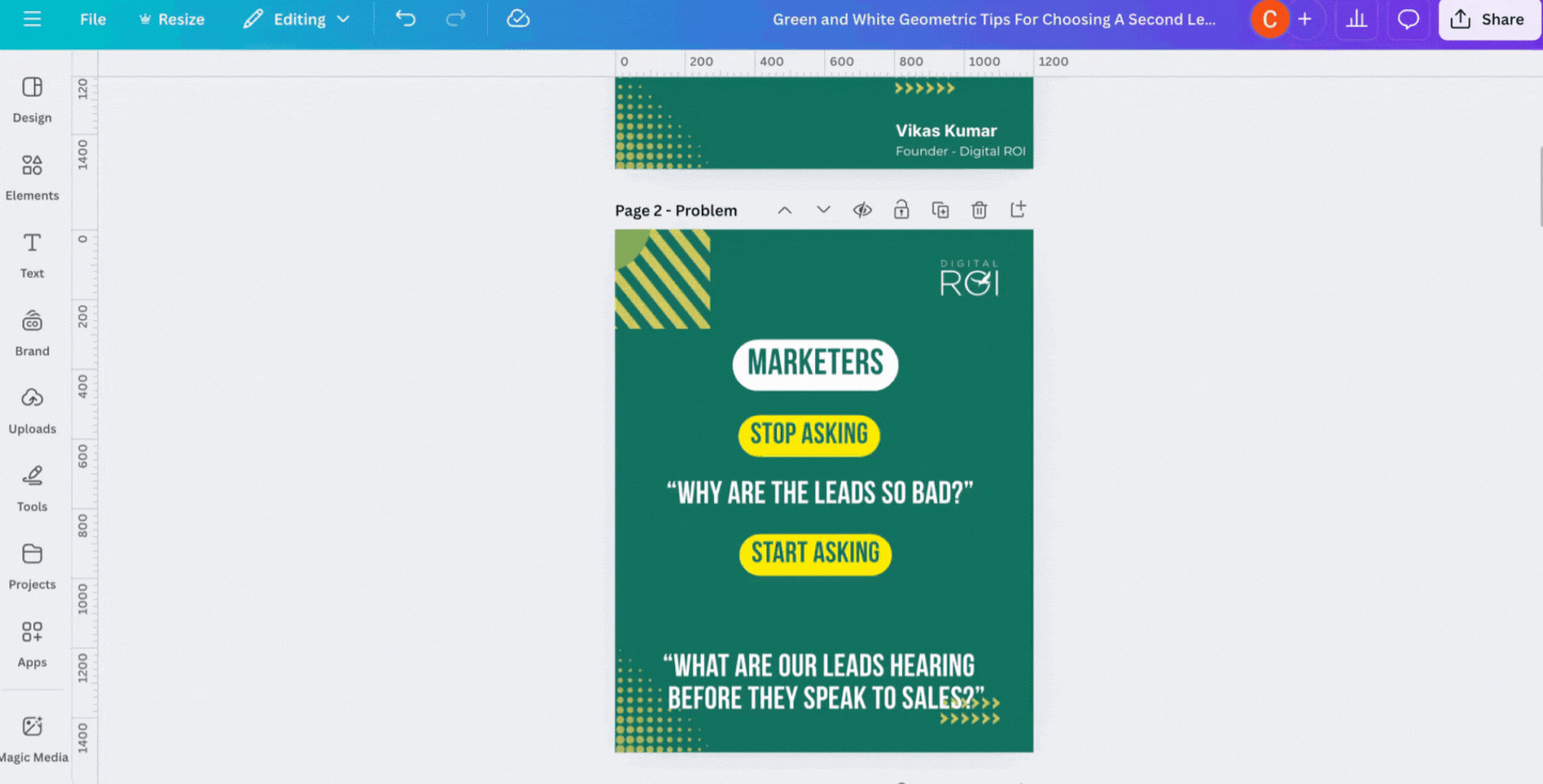Select the MARKETERS white pill text
The width and height of the screenshot is (1543, 784).
pos(815,364)
